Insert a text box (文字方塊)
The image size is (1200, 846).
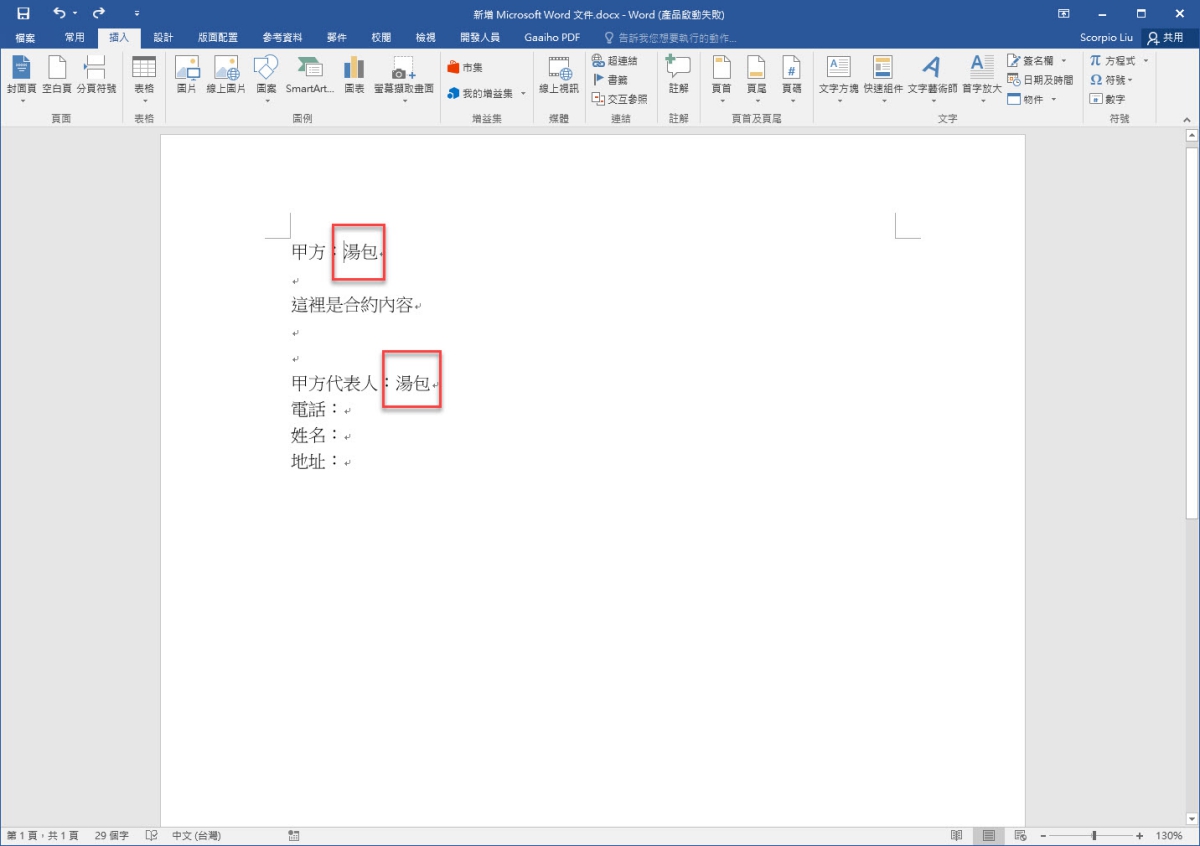pos(838,78)
